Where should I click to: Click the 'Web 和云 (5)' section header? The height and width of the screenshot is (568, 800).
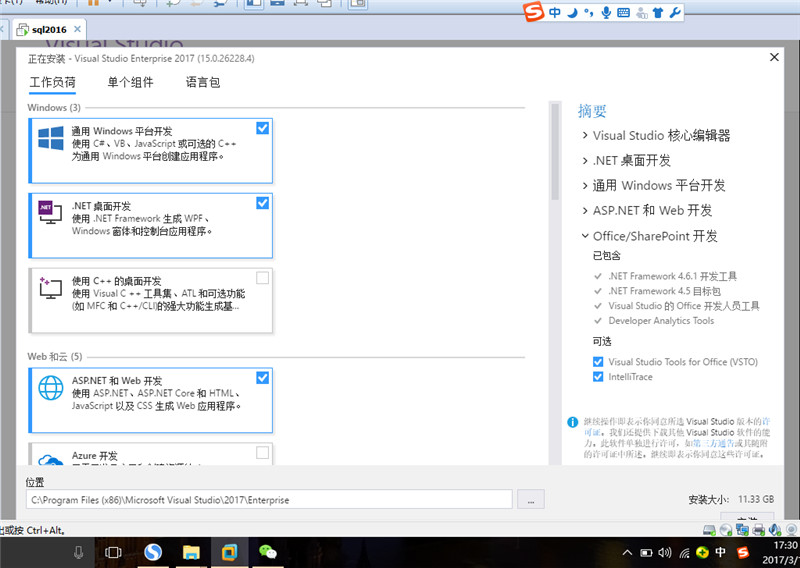tap(55, 356)
